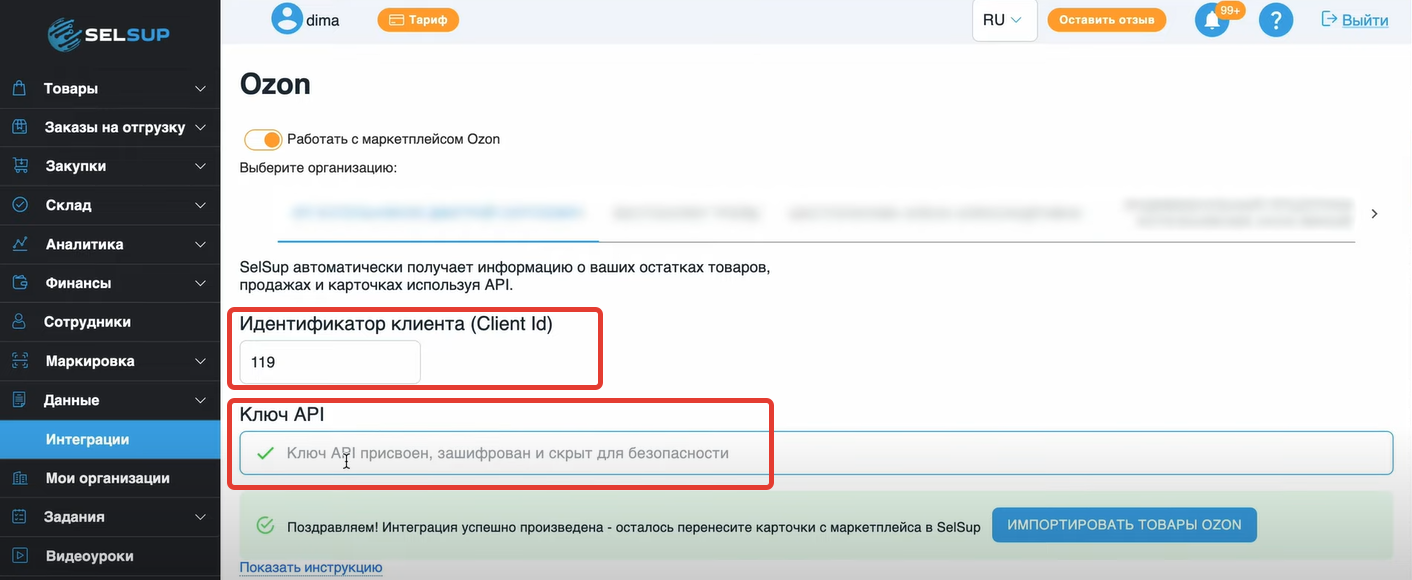
Task: Open Сотрудники menu item
Action: coord(110,322)
